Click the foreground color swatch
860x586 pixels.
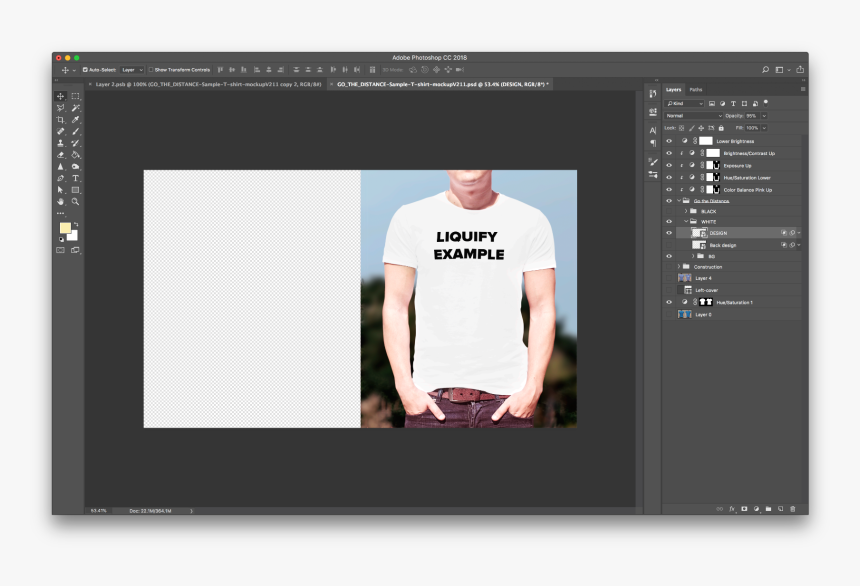tap(64, 227)
